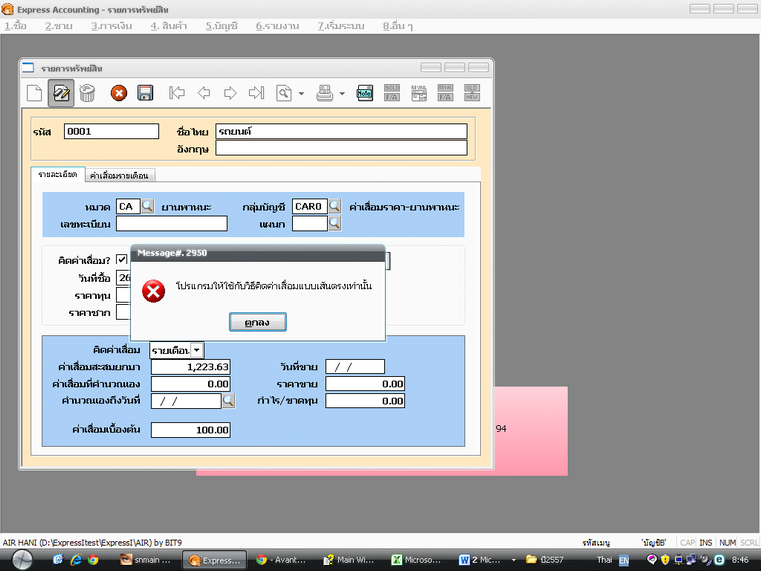
Task: Click the ชื่อไทย input field
Action: click(x=341, y=131)
